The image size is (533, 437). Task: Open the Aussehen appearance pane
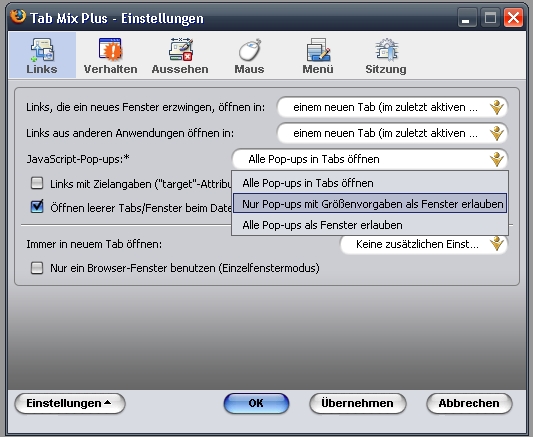tap(180, 55)
